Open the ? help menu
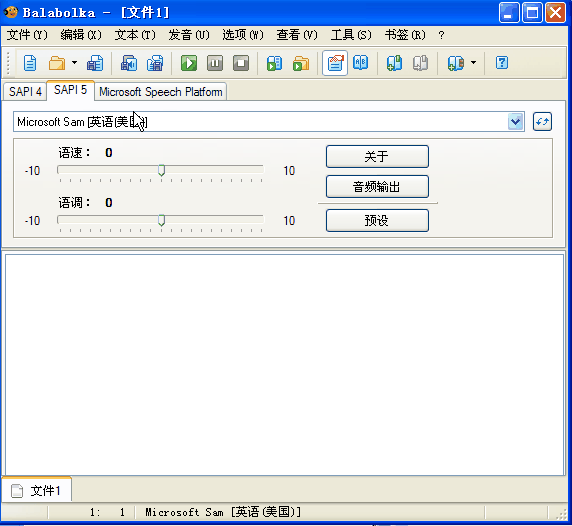Screen dimensions: 572x526 (x=441, y=35)
